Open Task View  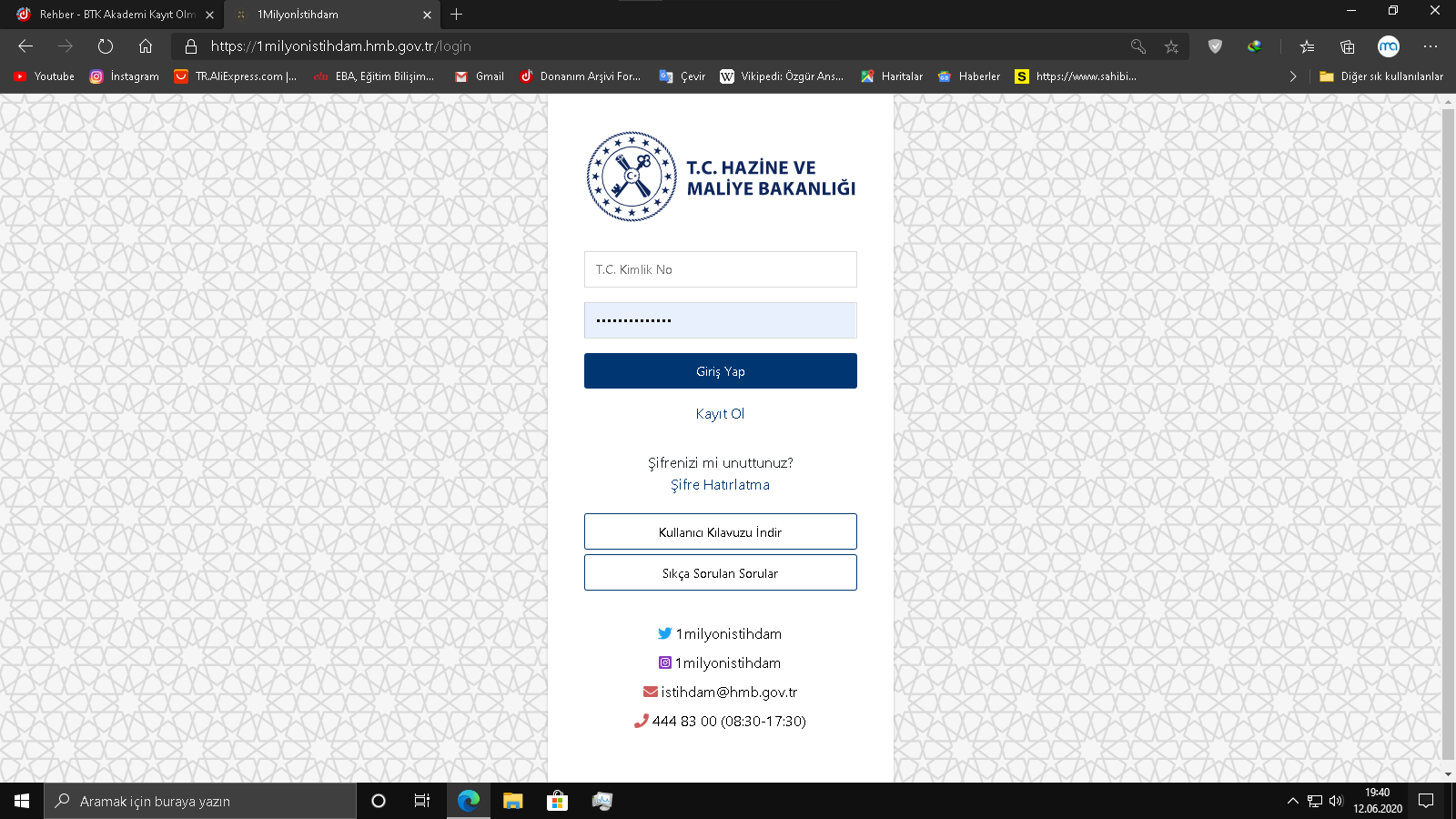coord(422,801)
